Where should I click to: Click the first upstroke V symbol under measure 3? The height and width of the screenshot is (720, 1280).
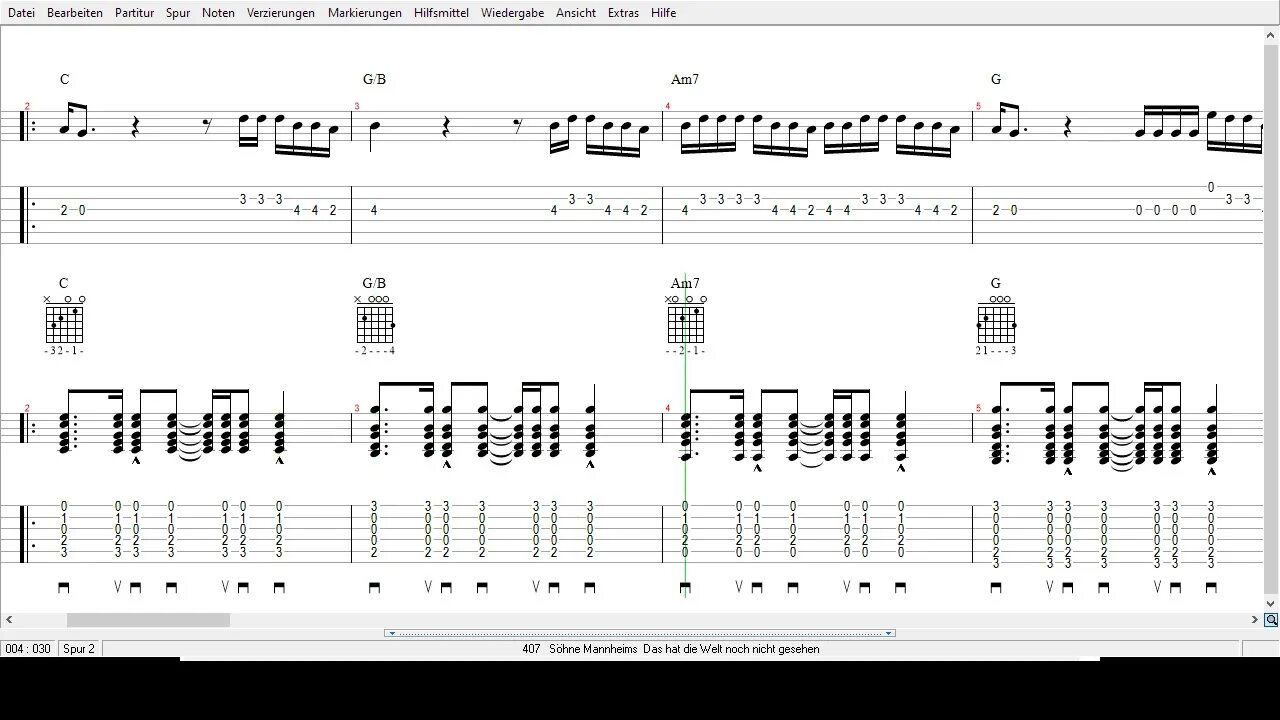[x=428, y=587]
